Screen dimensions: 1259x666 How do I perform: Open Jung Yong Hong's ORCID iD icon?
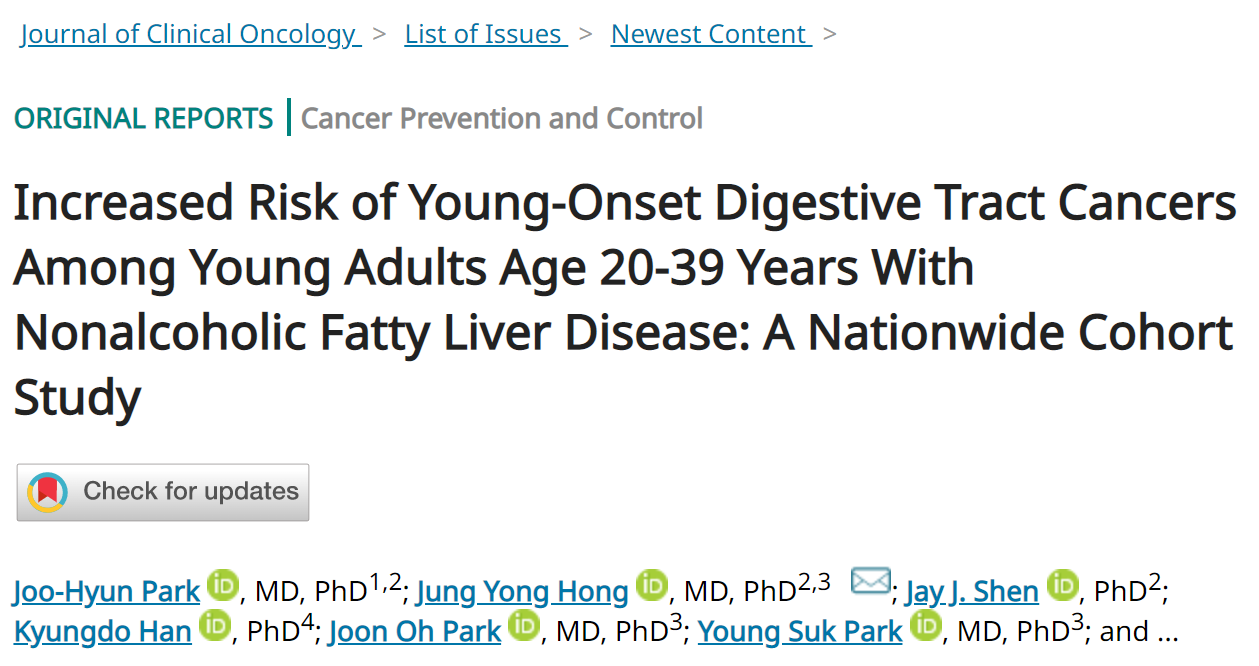coord(652,586)
